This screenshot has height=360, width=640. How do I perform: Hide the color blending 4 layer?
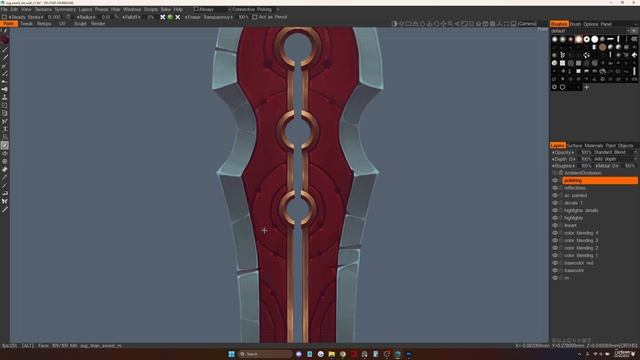[x=555, y=233]
